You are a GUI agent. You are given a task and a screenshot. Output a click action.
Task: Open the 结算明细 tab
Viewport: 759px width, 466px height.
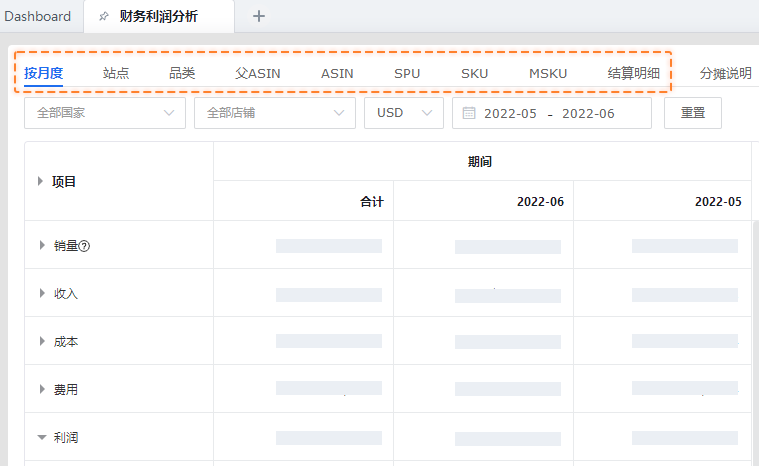pyautogui.click(x=634, y=74)
